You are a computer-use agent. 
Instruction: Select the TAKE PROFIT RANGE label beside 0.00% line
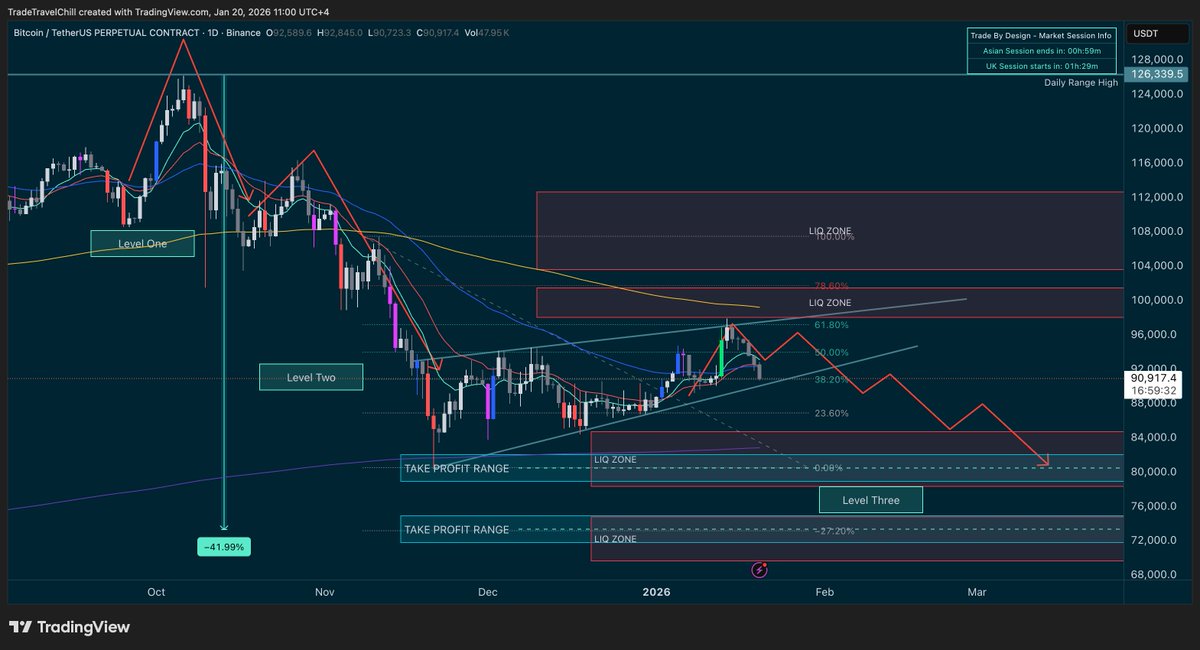[456, 468]
